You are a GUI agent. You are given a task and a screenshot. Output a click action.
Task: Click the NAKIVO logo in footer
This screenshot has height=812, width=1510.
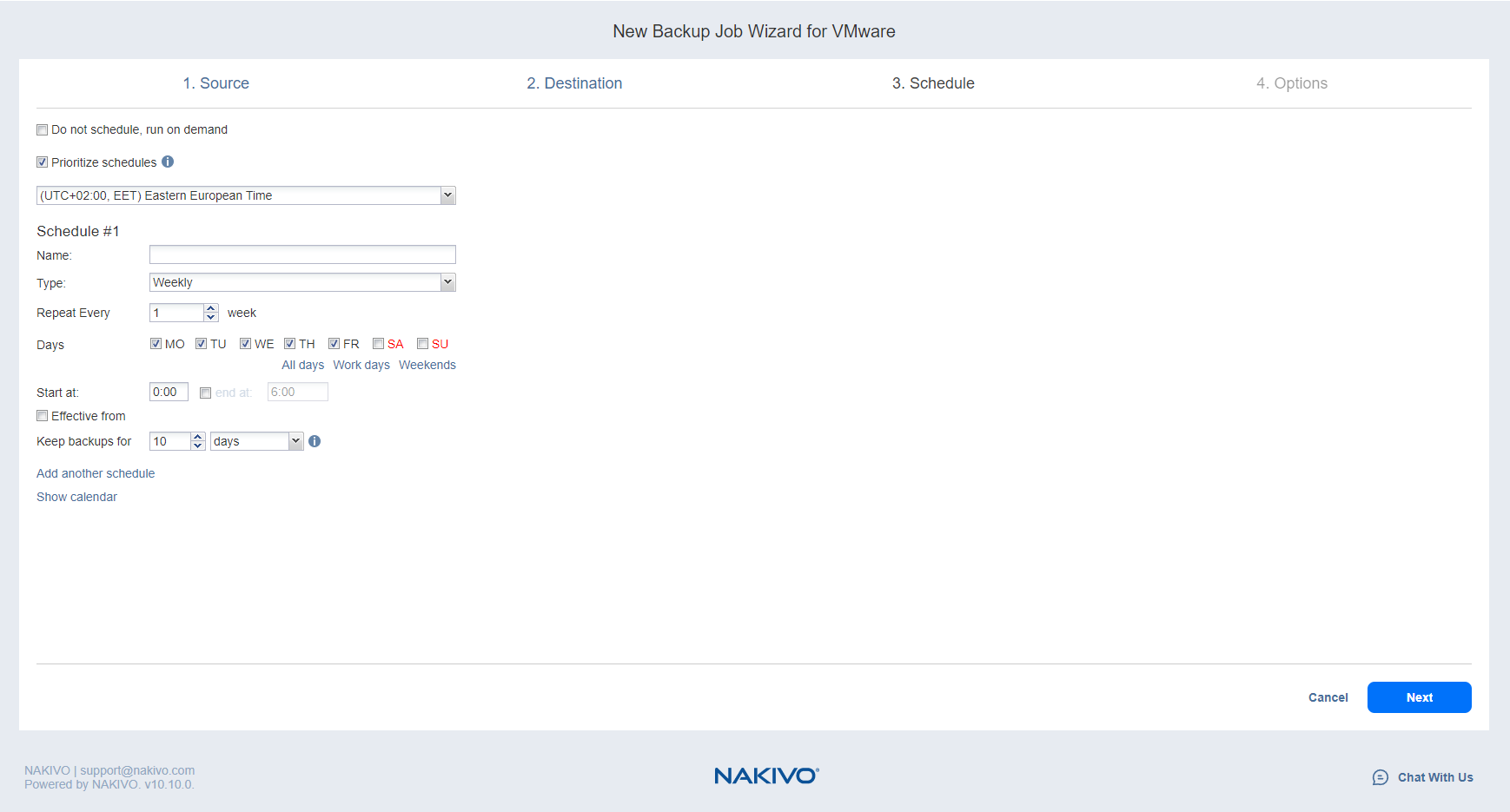(x=765, y=776)
